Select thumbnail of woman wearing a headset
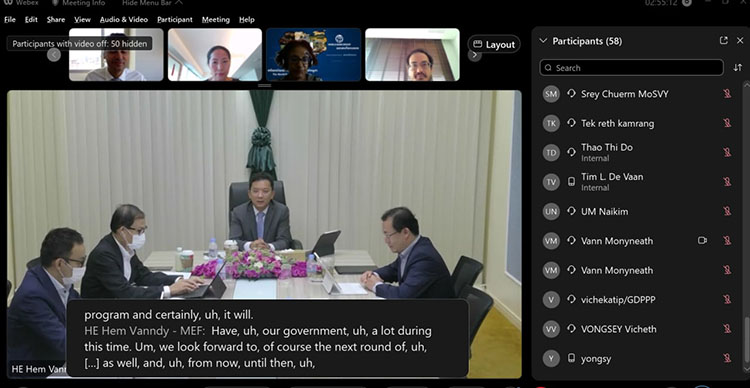The width and height of the screenshot is (750, 388). click(314, 55)
